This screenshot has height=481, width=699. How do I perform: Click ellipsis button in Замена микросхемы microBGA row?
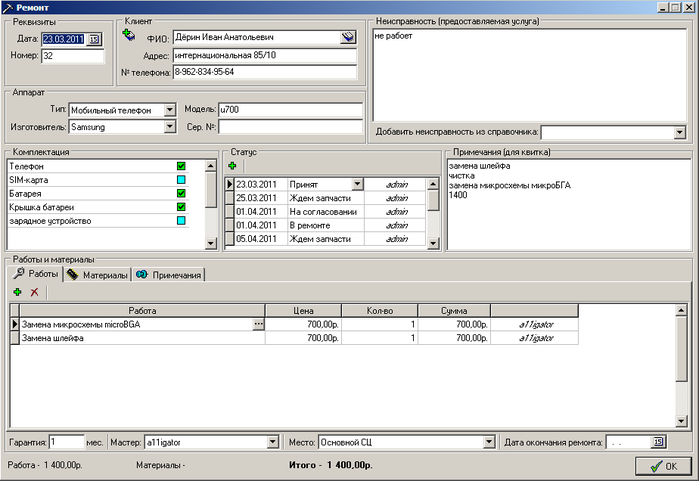pos(259,325)
